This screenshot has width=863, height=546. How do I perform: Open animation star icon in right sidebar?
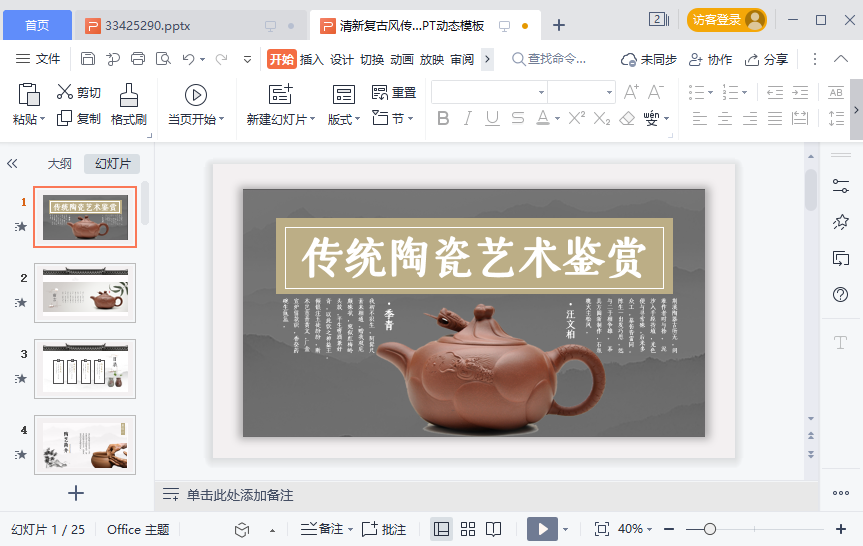[840, 222]
